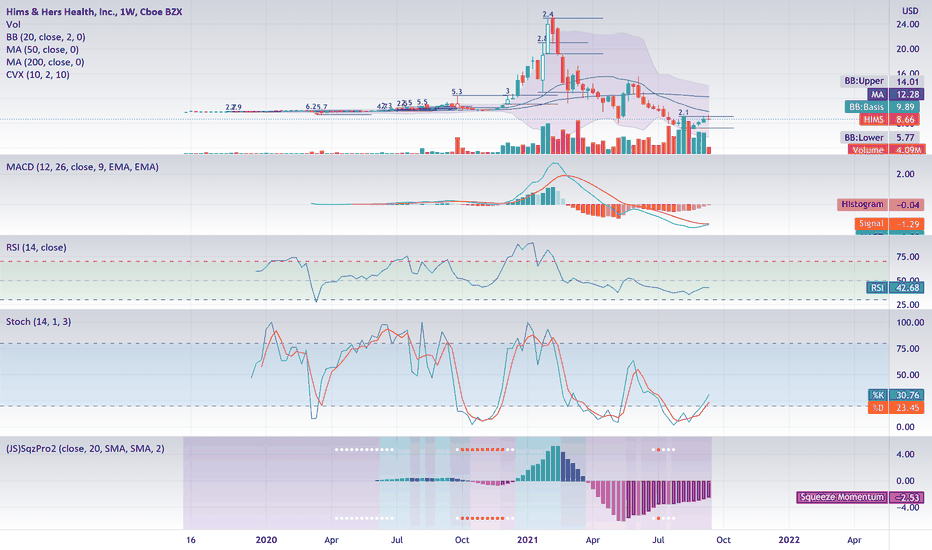Click the 100.00 level on Stoch axis
The image size is (932, 550).
pos(910,323)
